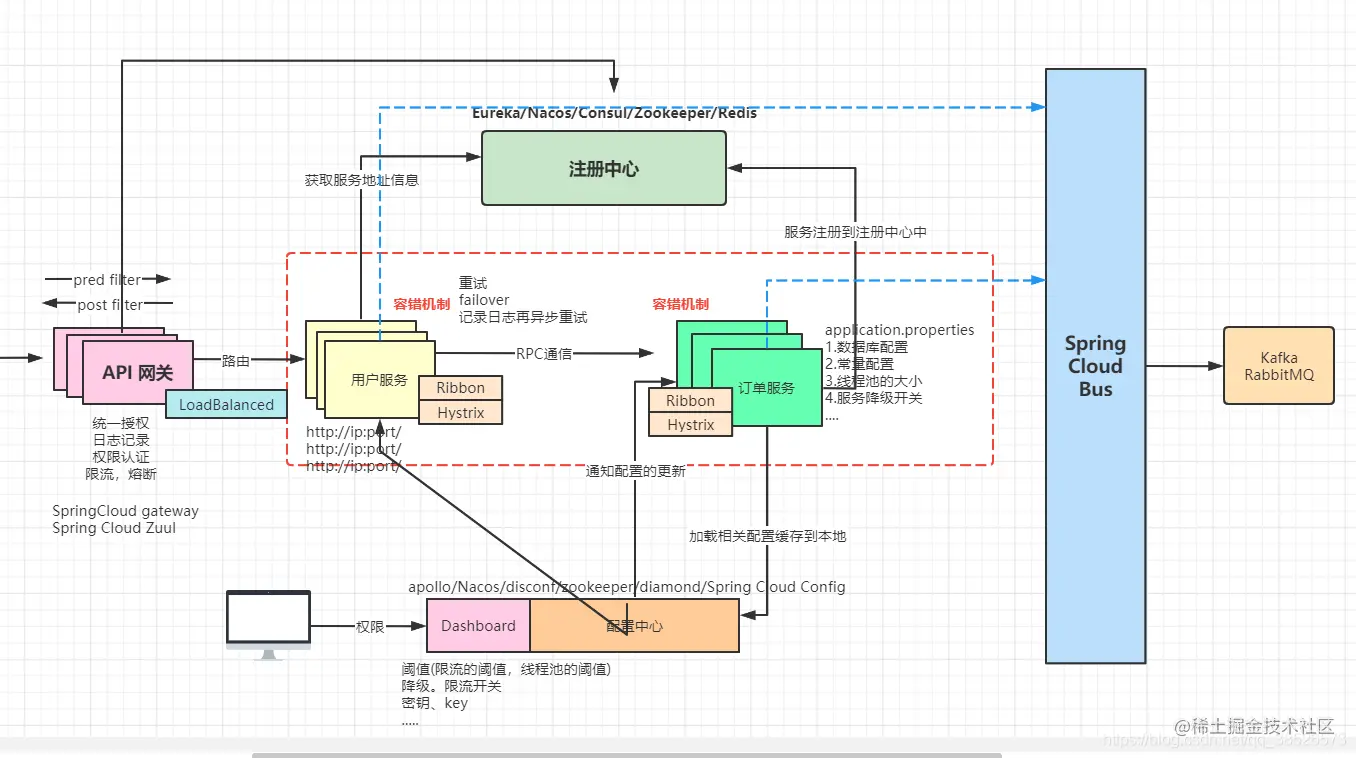The image size is (1356, 758).
Task: Select the 注册中心 registry center box
Action: point(602,168)
